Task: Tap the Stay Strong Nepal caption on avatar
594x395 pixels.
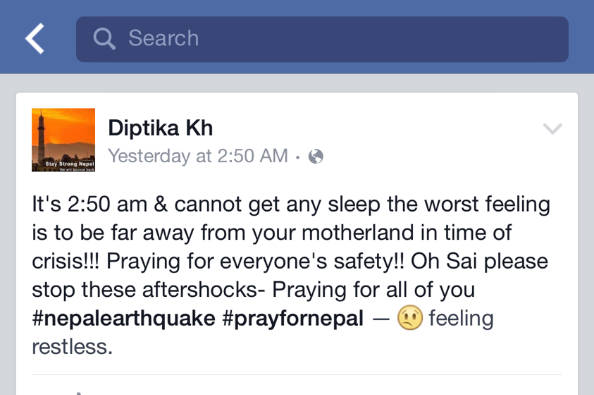Action: pyautogui.click(x=70, y=164)
